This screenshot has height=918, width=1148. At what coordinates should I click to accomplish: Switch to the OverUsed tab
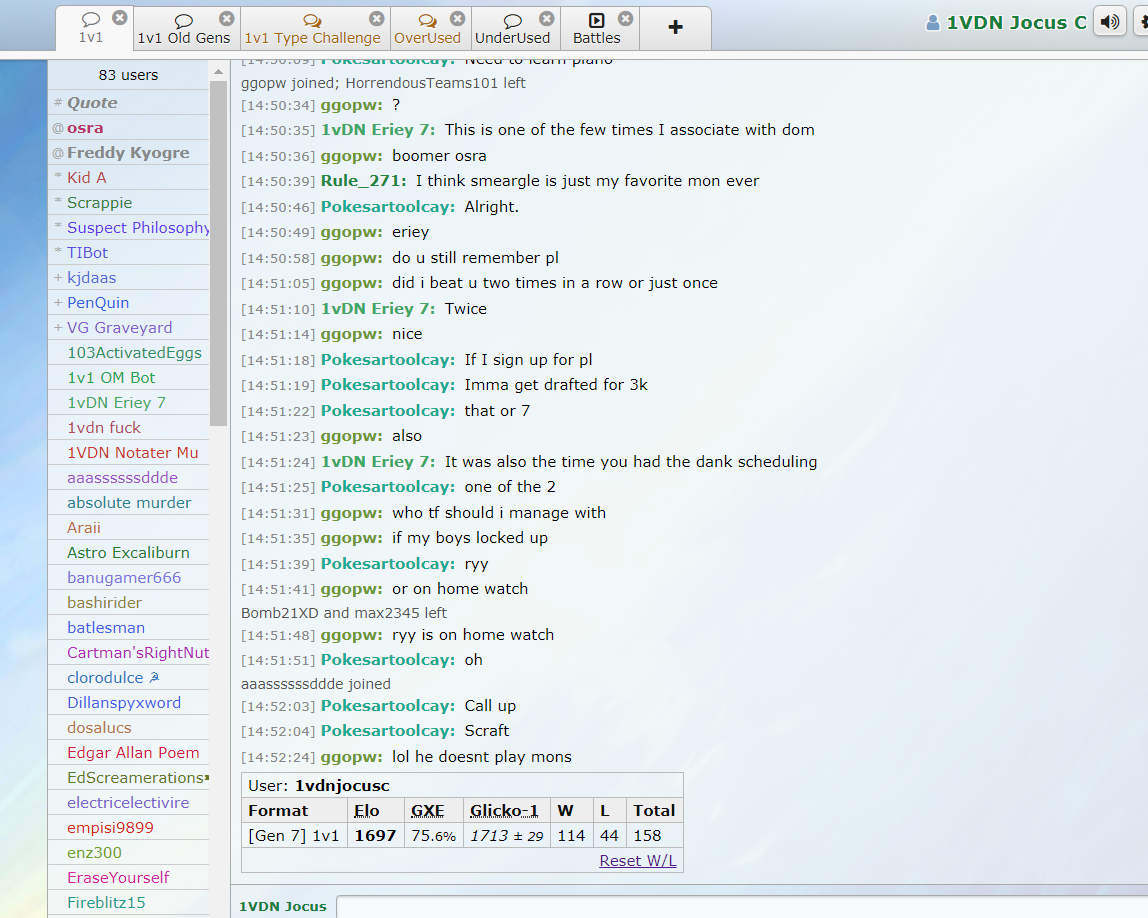coord(428,30)
